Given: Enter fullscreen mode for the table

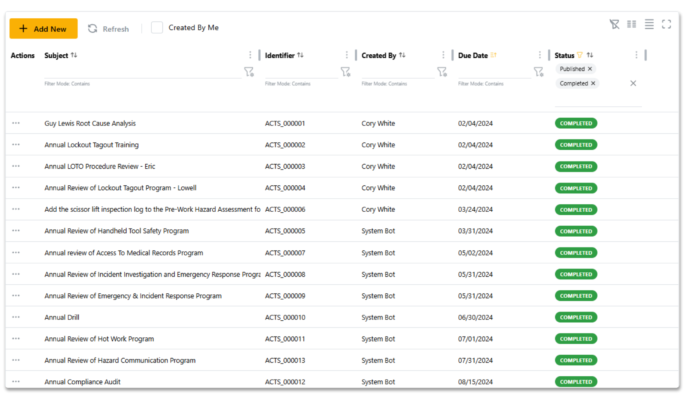Looking at the screenshot, I should coord(666,24).
